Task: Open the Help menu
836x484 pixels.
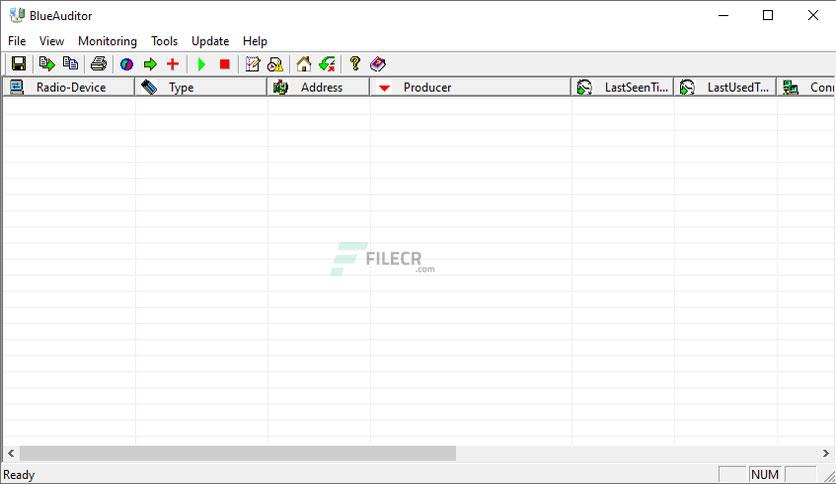Action: (x=255, y=41)
